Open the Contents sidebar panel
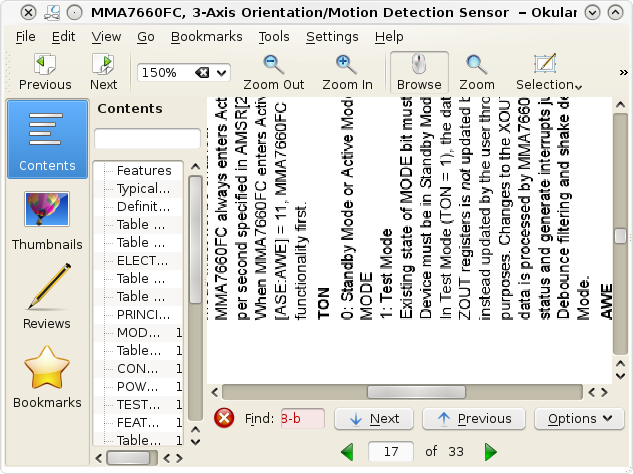633x474 pixels. click(x=47, y=139)
